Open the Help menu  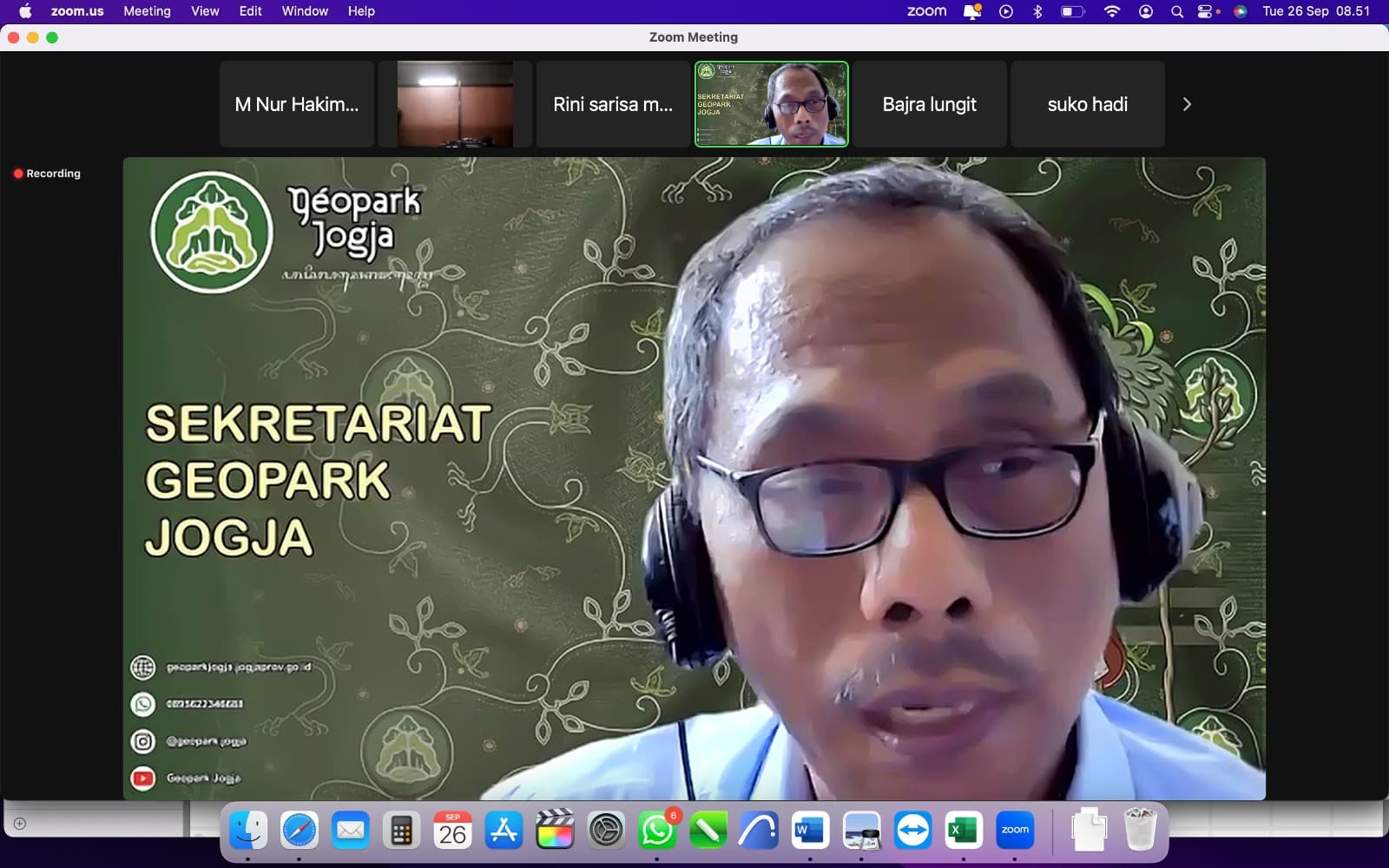[x=361, y=11]
